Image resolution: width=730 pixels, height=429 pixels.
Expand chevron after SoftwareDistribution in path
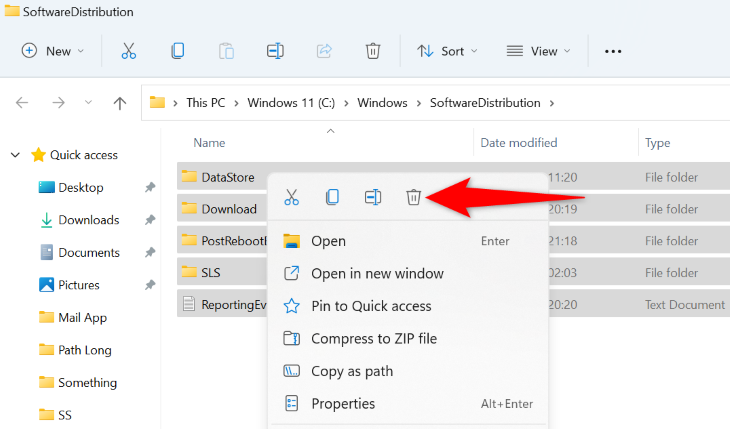(x=552, y=103)
